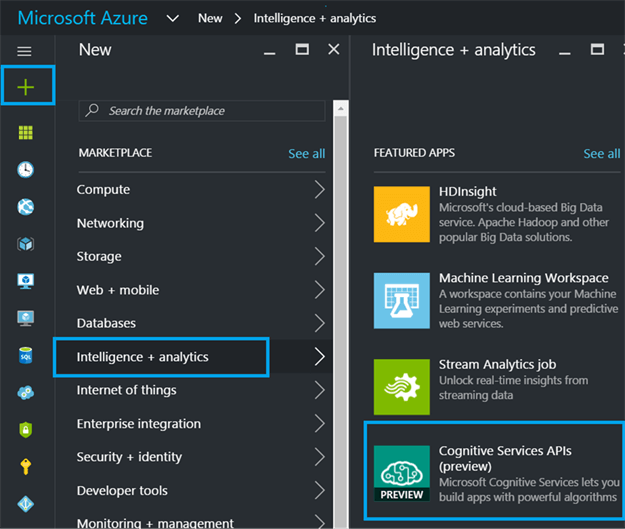Select the HDInsight elephant icon

click(x=402, y=213)
